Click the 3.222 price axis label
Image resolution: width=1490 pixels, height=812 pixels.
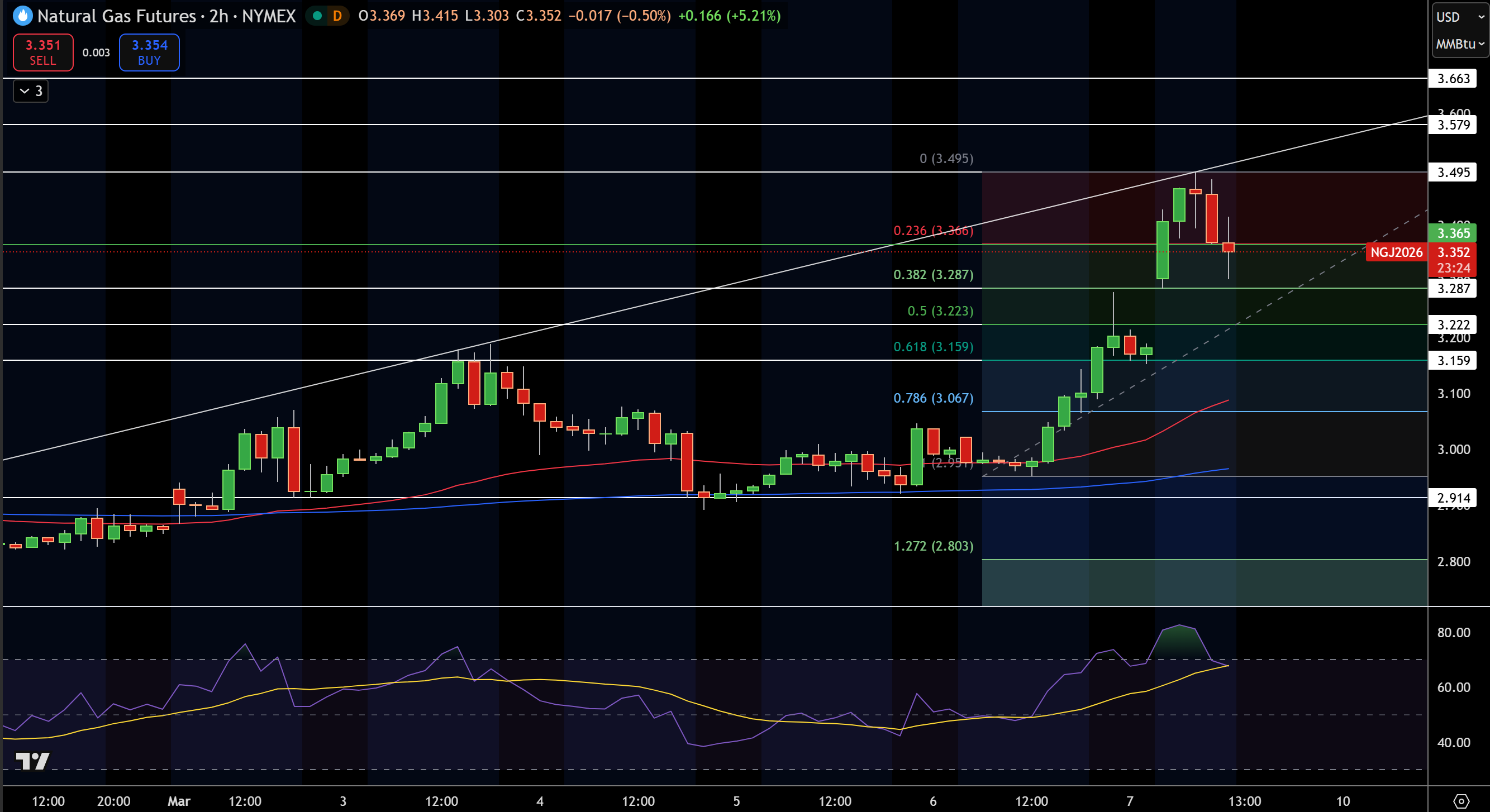click(x=1453, y=325)
